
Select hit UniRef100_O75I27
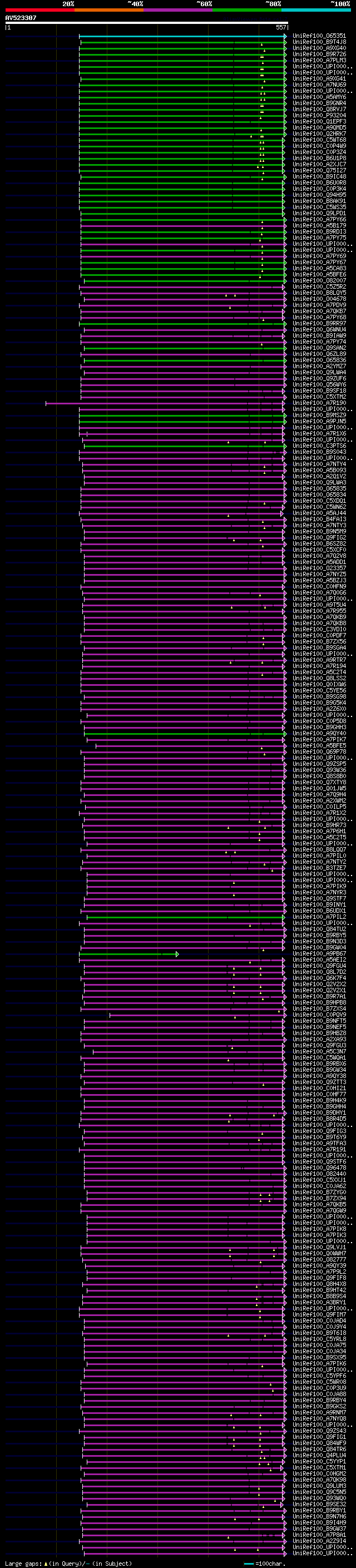319,170
